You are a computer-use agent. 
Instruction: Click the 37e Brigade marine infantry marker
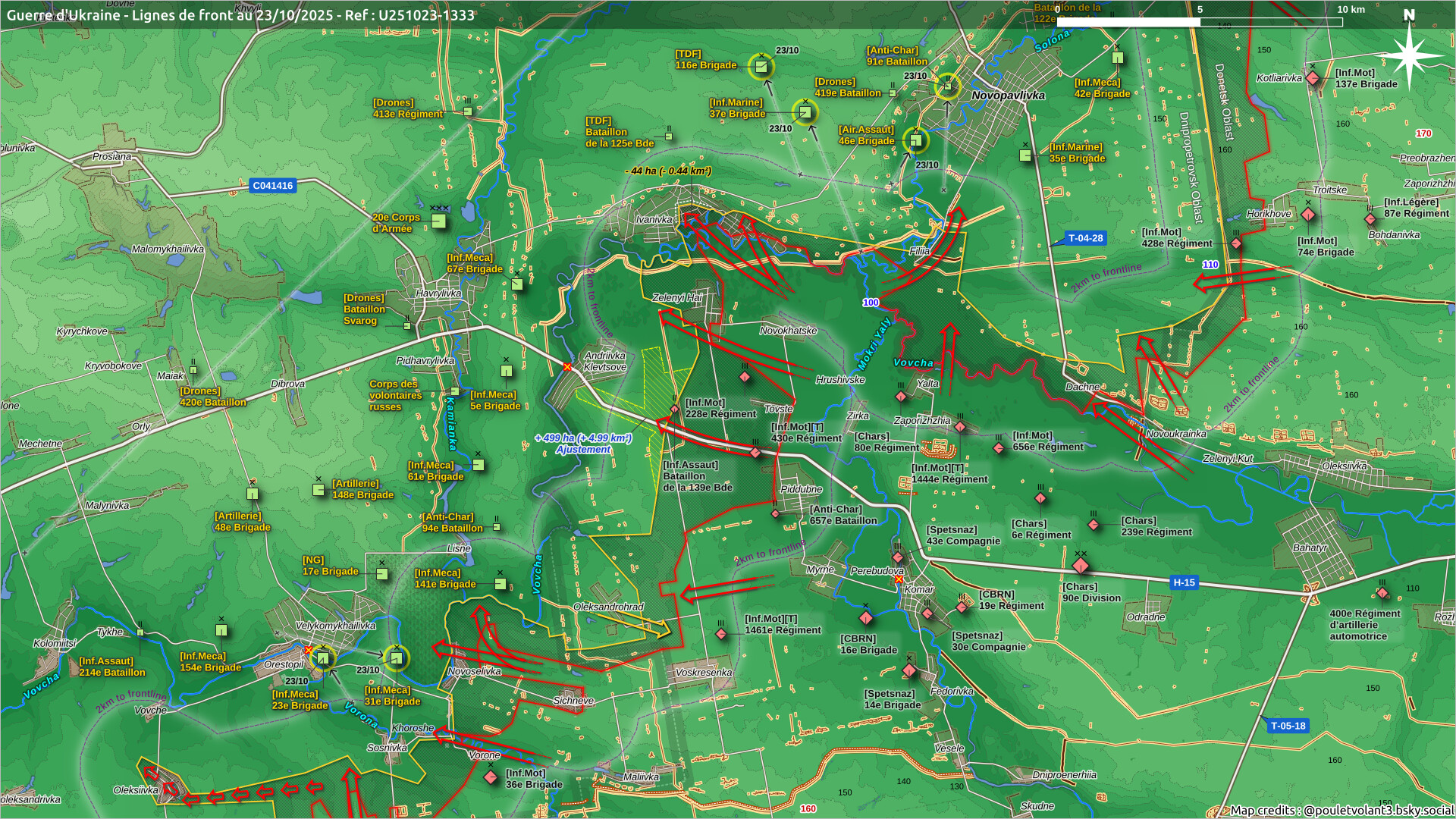tap(805, 112)
